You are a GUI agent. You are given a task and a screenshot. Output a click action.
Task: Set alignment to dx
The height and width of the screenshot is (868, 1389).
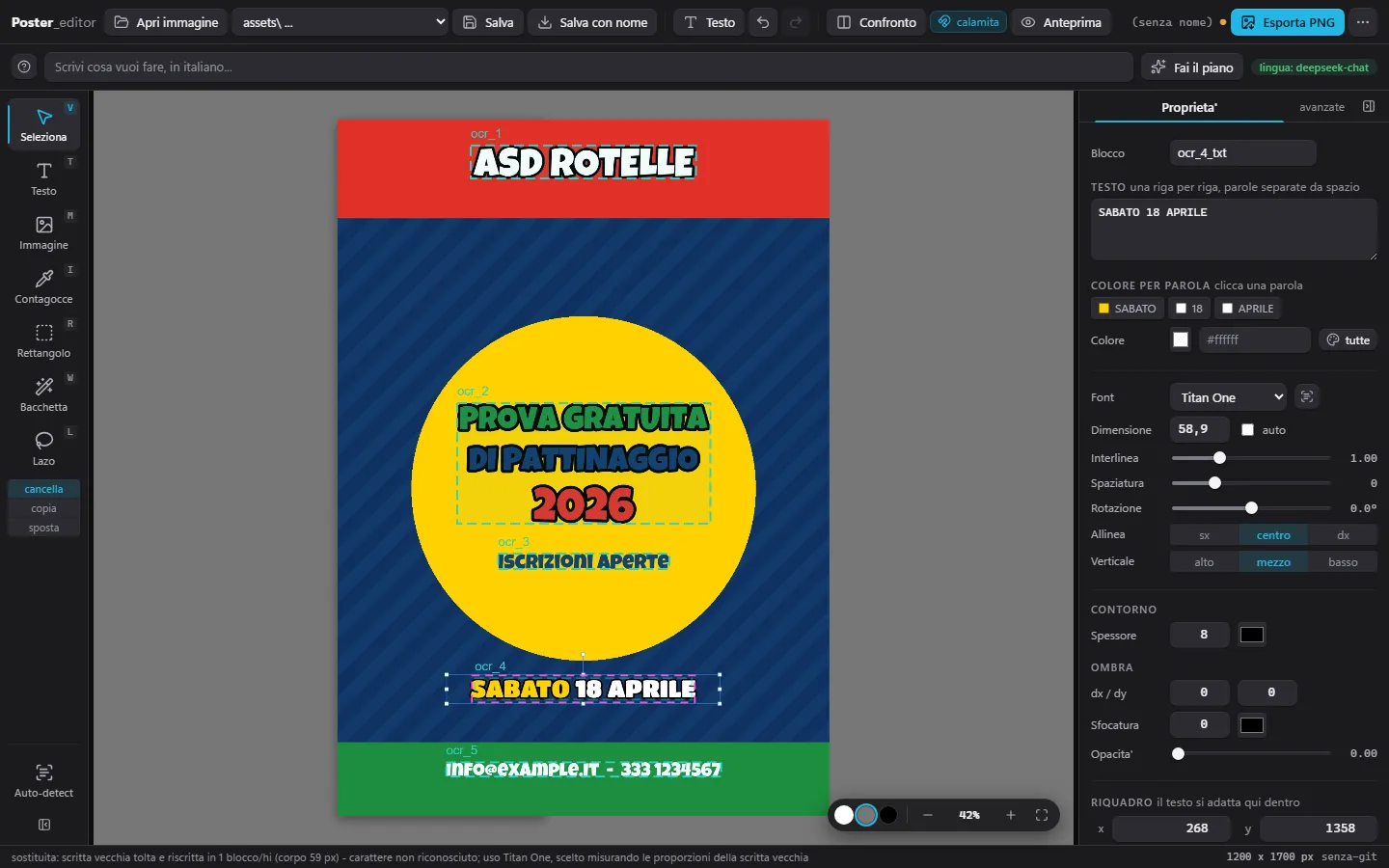[1343, 535]
